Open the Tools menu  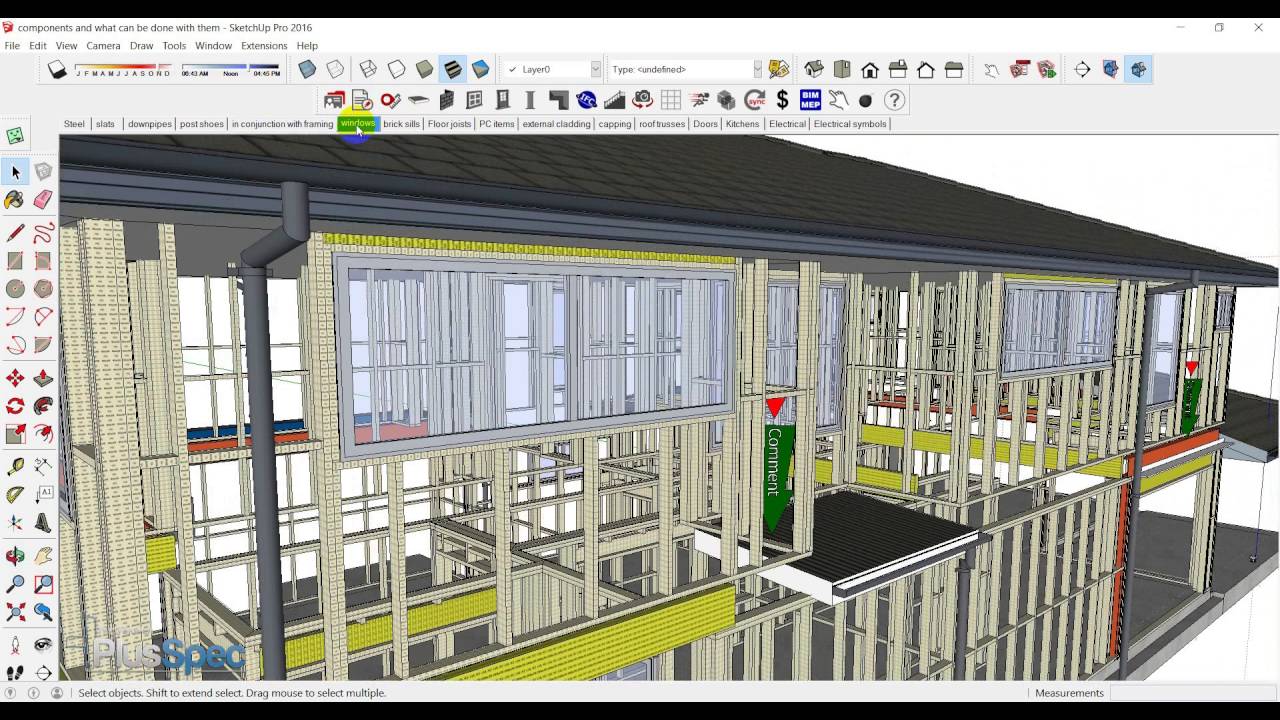click(174, 46)
